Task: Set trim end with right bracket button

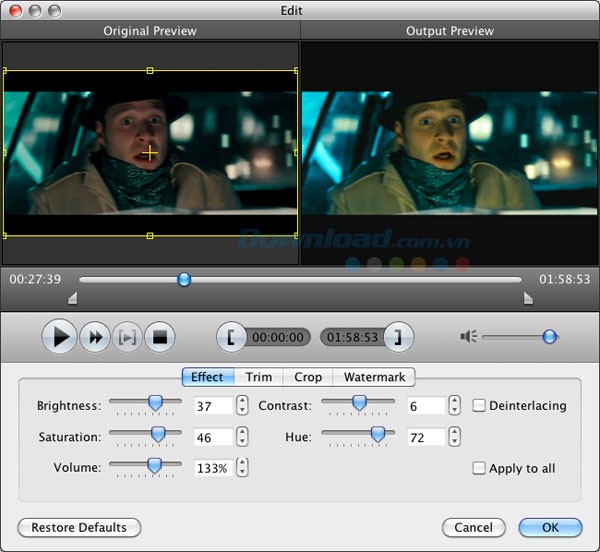Action: (399, 337)
